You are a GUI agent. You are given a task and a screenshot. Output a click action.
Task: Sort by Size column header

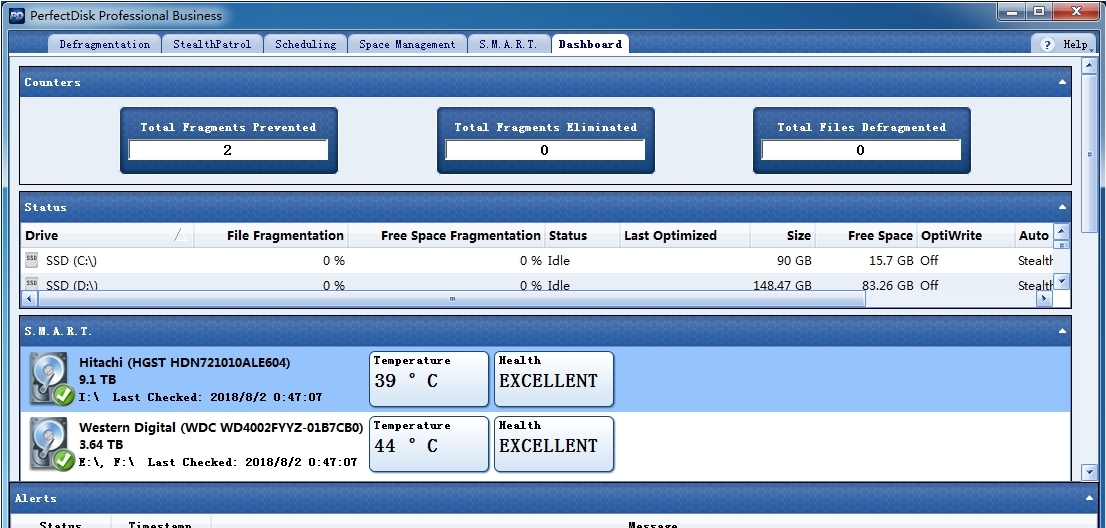(782, 235)
